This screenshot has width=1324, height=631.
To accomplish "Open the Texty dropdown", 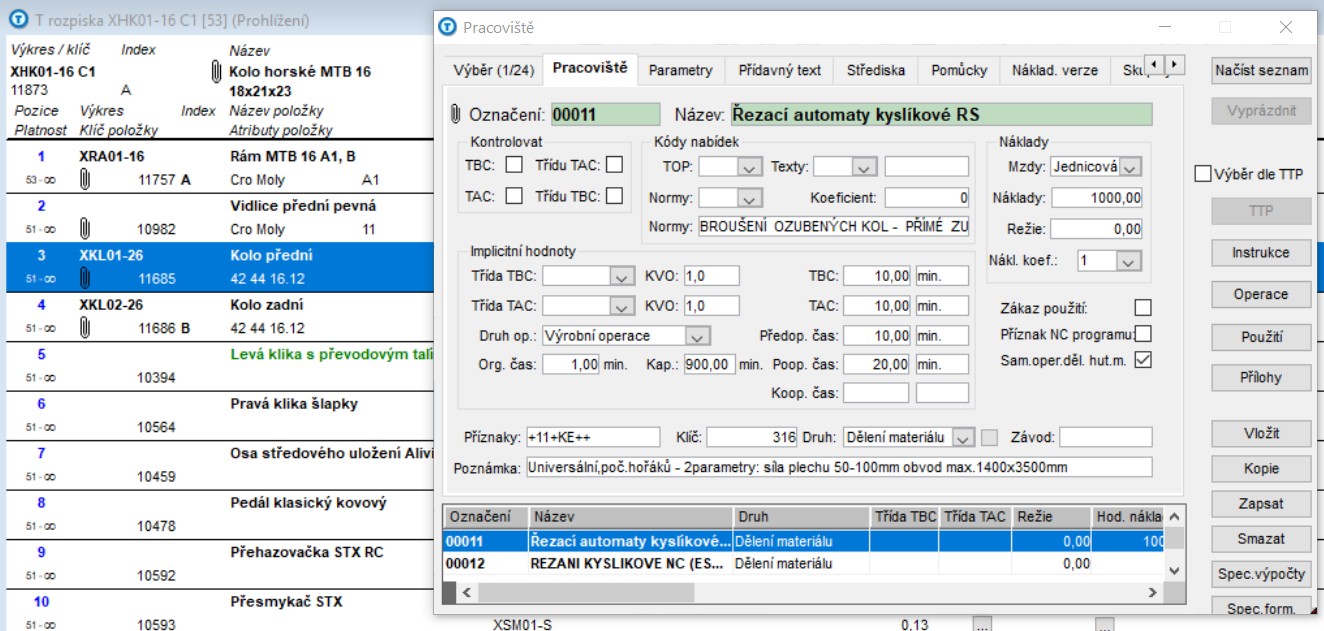I will click(x=866, y=167).
